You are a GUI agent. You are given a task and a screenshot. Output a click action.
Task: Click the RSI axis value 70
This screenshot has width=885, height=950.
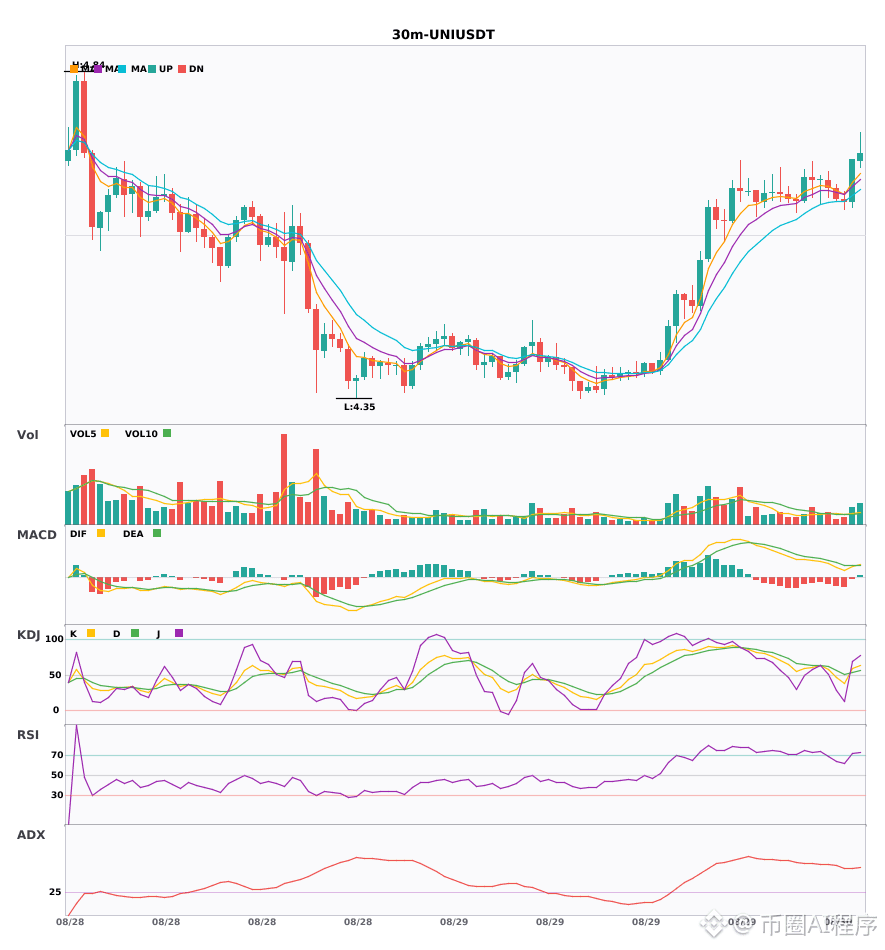tap(57, 755)
